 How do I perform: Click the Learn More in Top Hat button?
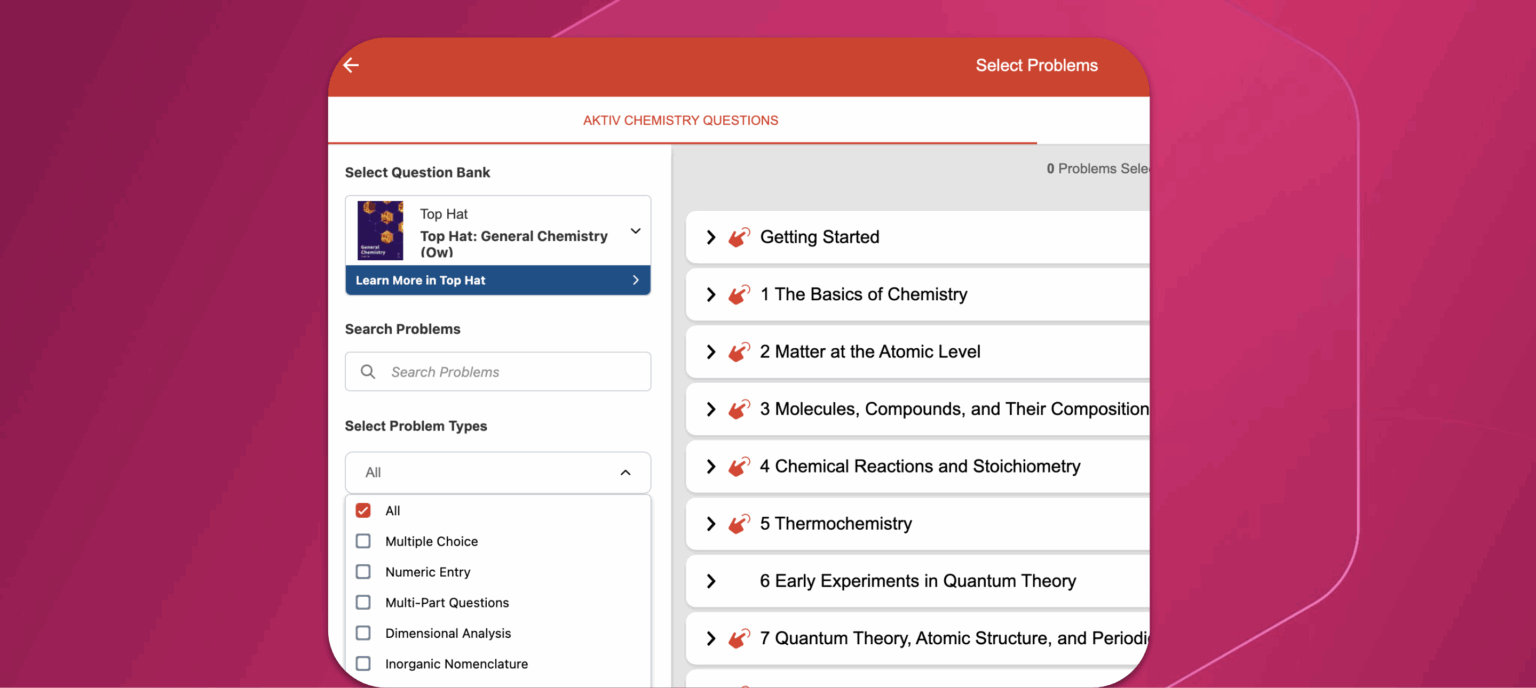pyautogui.click(x=497, y=280)
